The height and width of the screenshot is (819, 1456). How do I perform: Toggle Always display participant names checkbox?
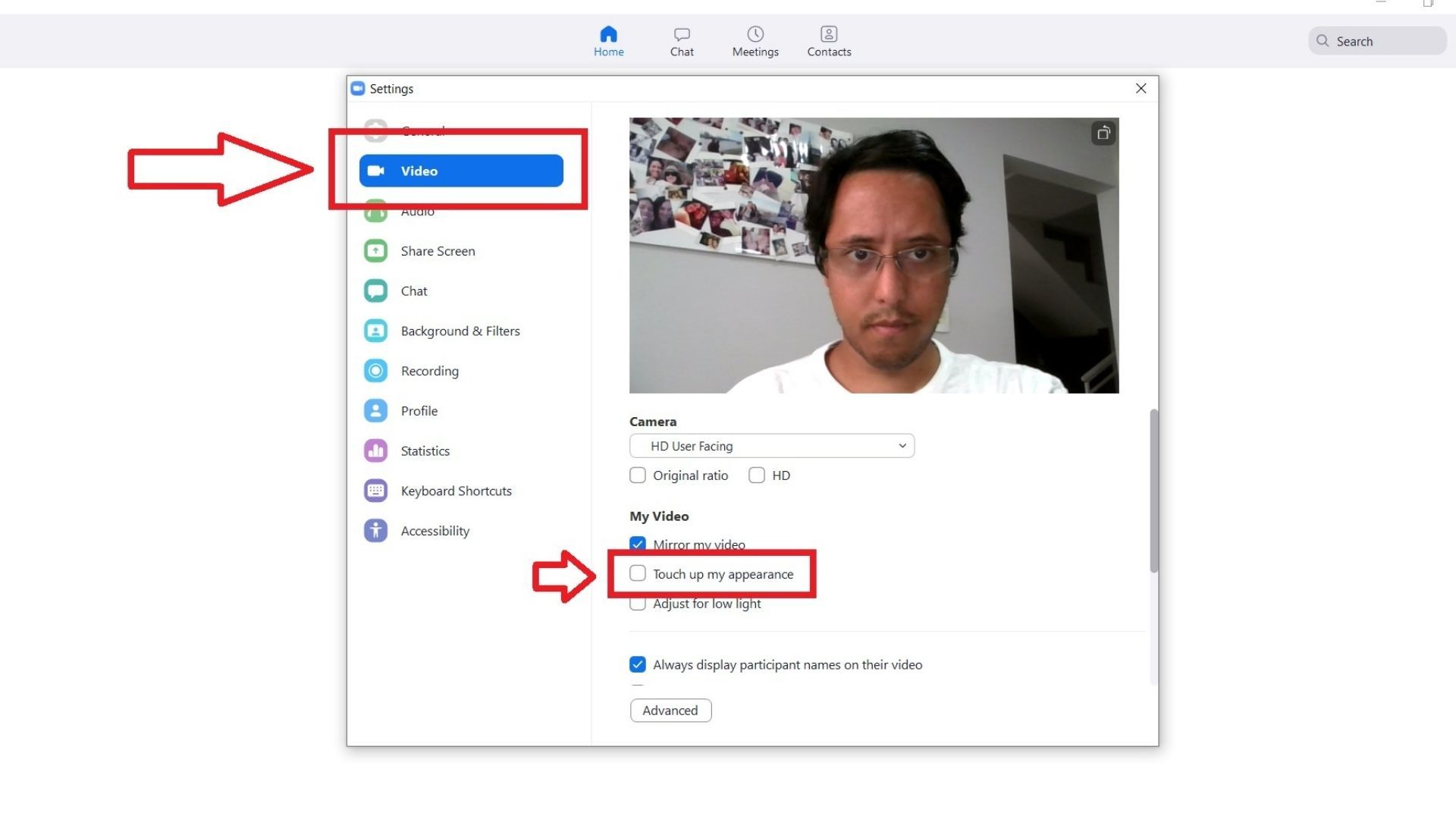pos(637,664)
